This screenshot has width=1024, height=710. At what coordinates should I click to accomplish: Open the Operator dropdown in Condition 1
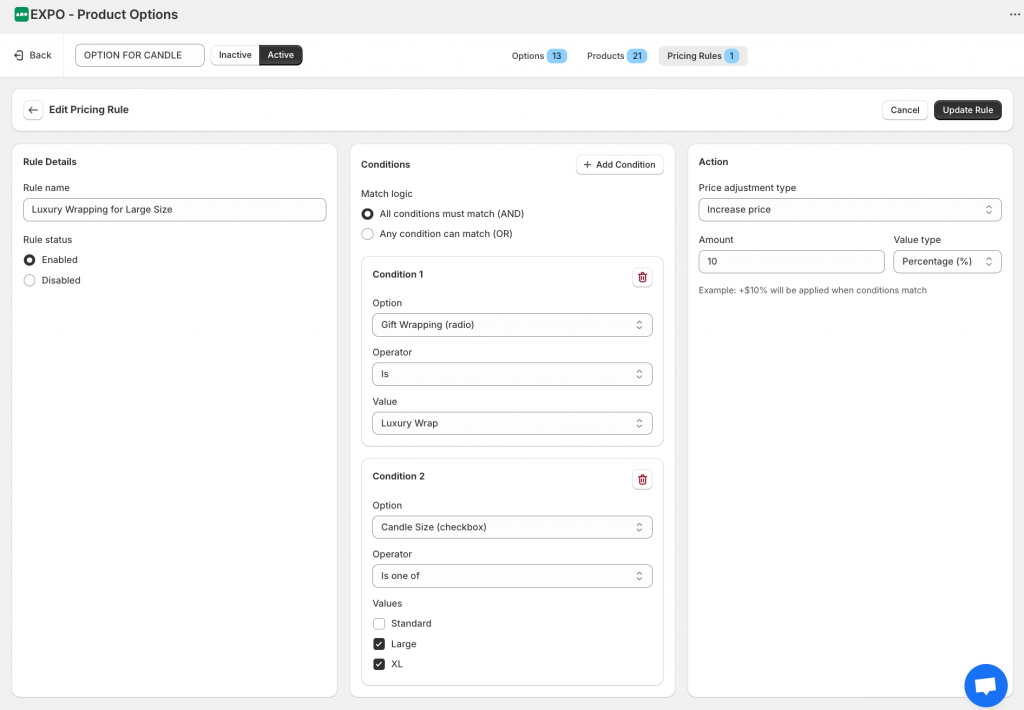click(512, 373)
